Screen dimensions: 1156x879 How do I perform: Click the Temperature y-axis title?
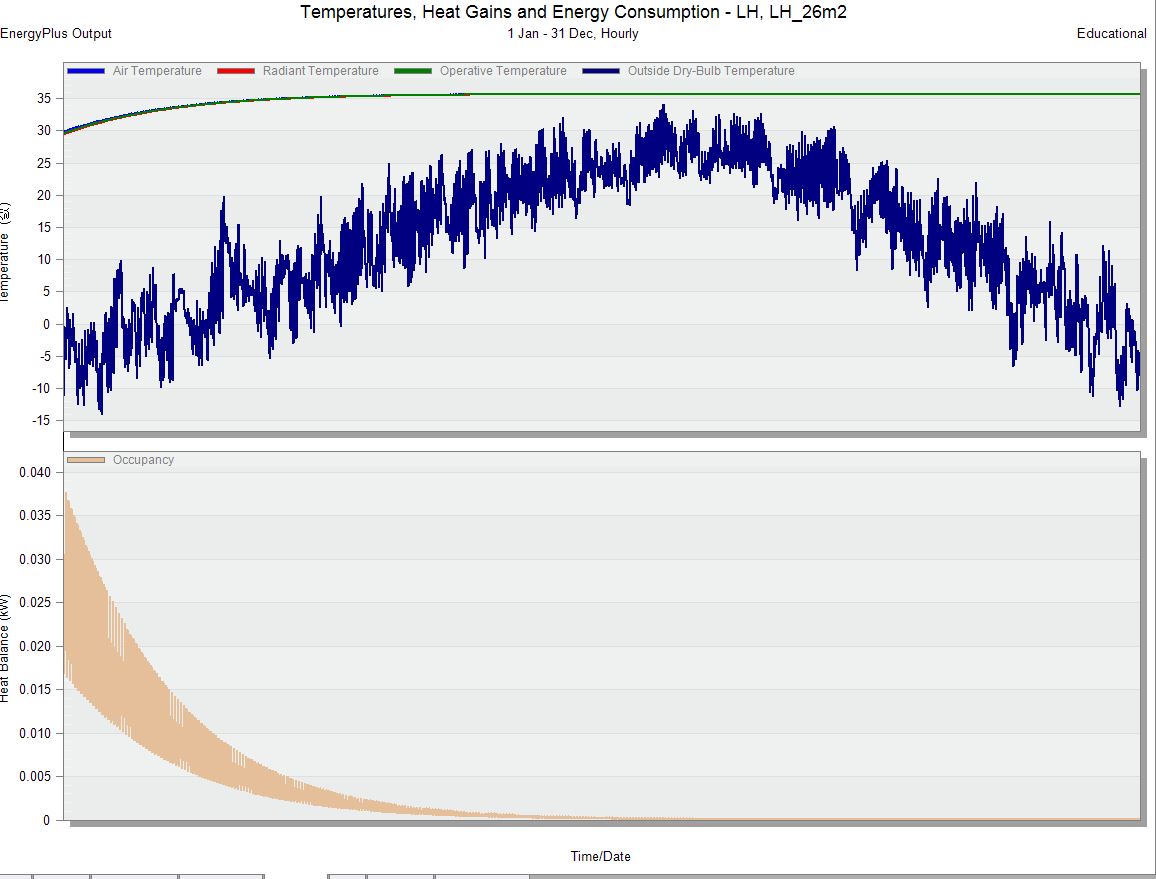pos(6,253)
